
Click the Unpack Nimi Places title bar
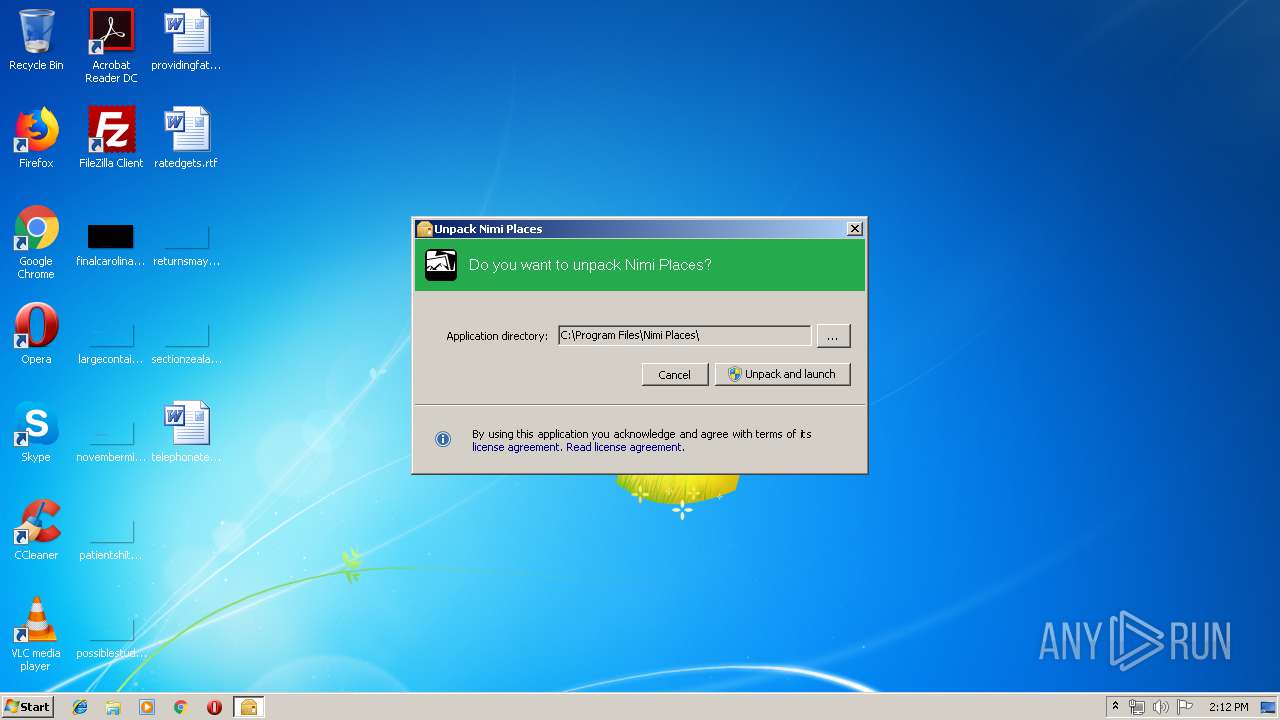point(640,229)
